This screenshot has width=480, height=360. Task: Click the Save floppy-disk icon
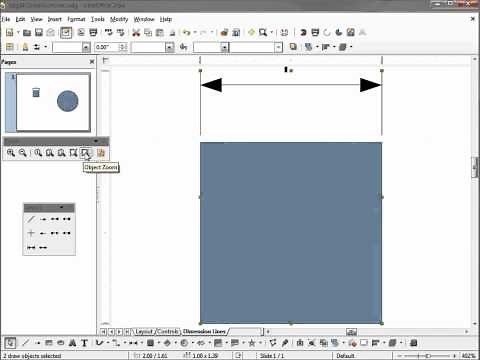click(x=39, y=32)
